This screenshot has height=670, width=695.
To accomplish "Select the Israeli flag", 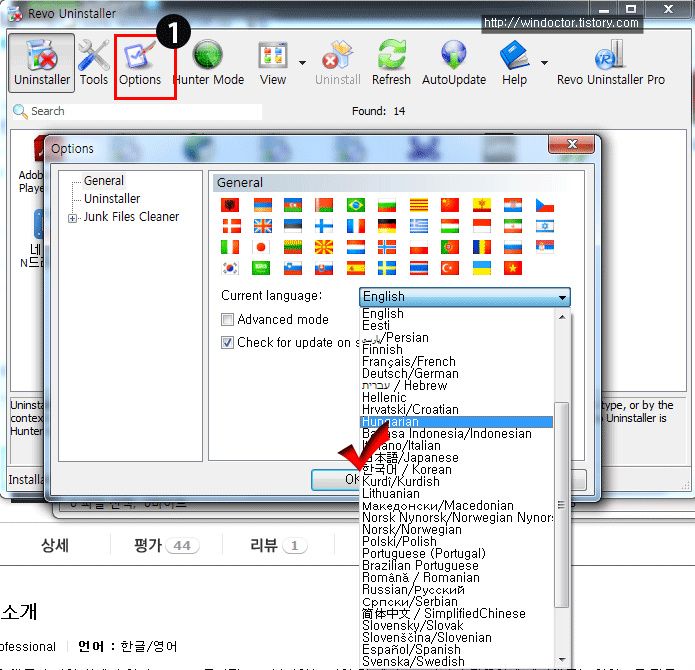I will 545,226.
